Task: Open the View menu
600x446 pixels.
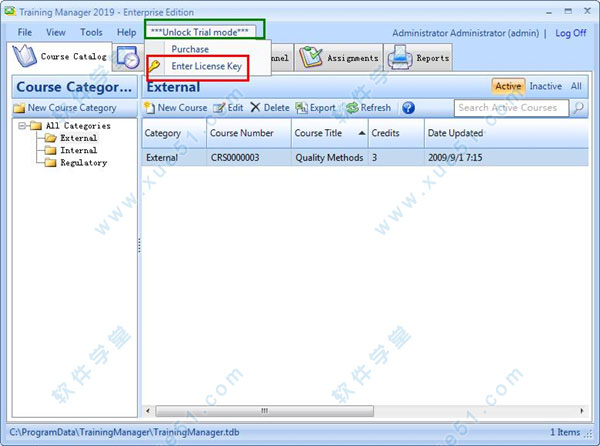Action: click(x=56, y=33)
